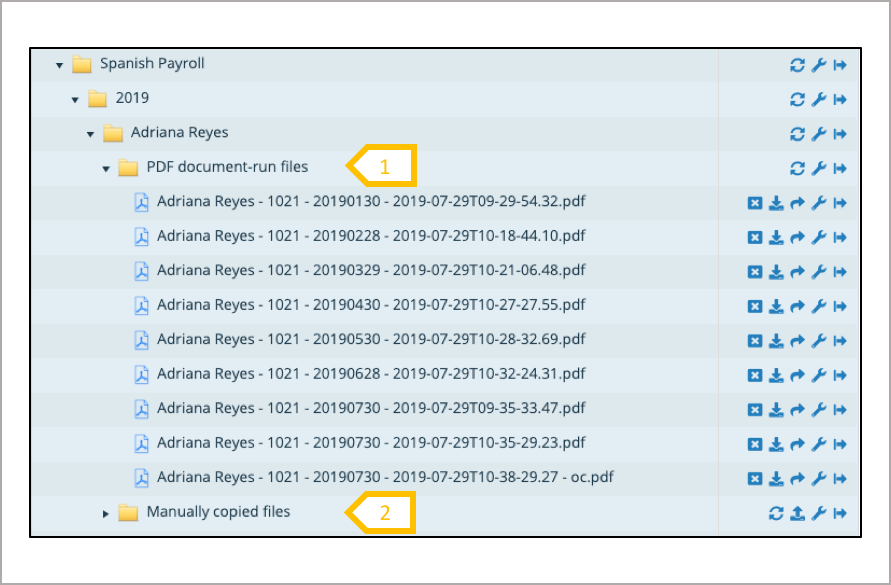The width and height of the screenshot is (891, 585).
Task: Download the 20190228 PDF file
Action: [776, 238]
